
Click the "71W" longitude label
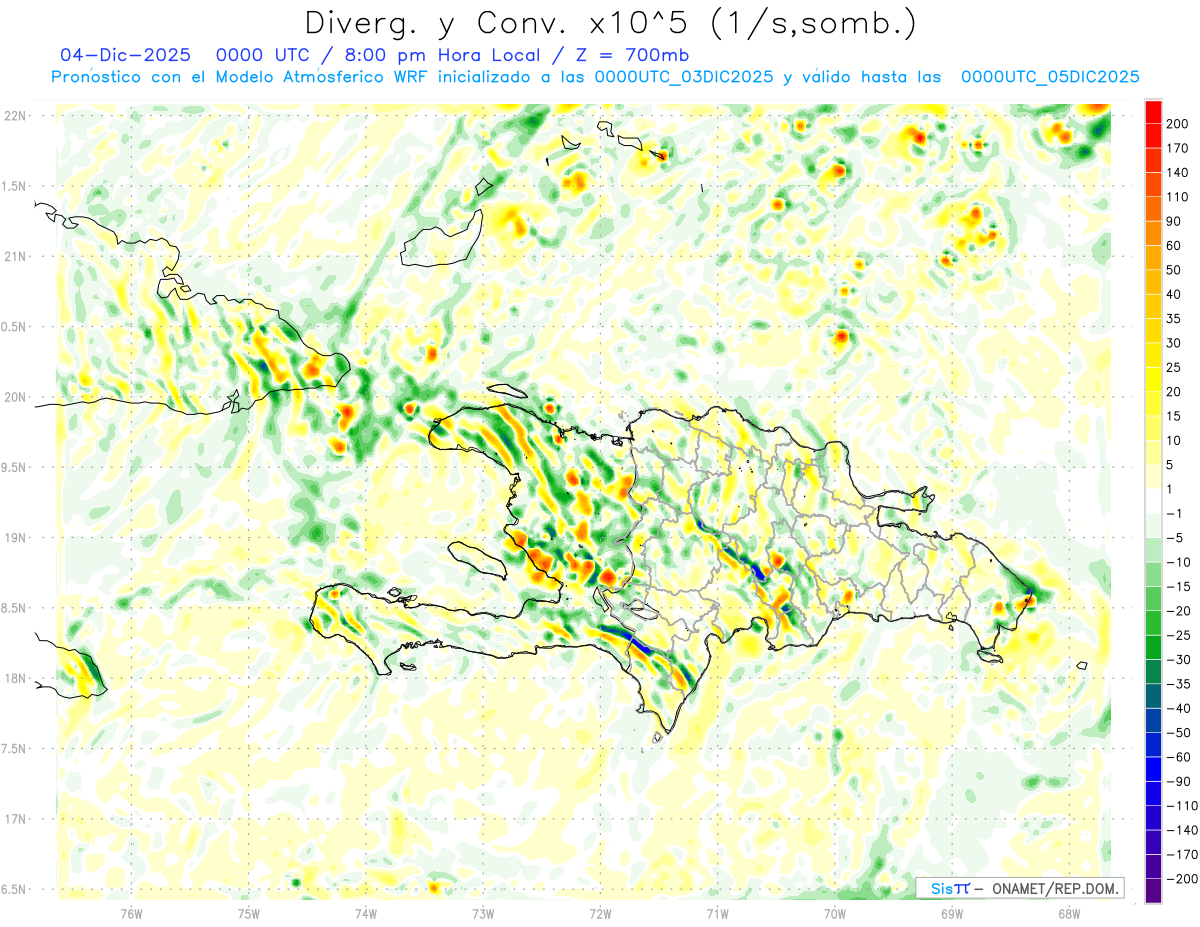(717, 913)
